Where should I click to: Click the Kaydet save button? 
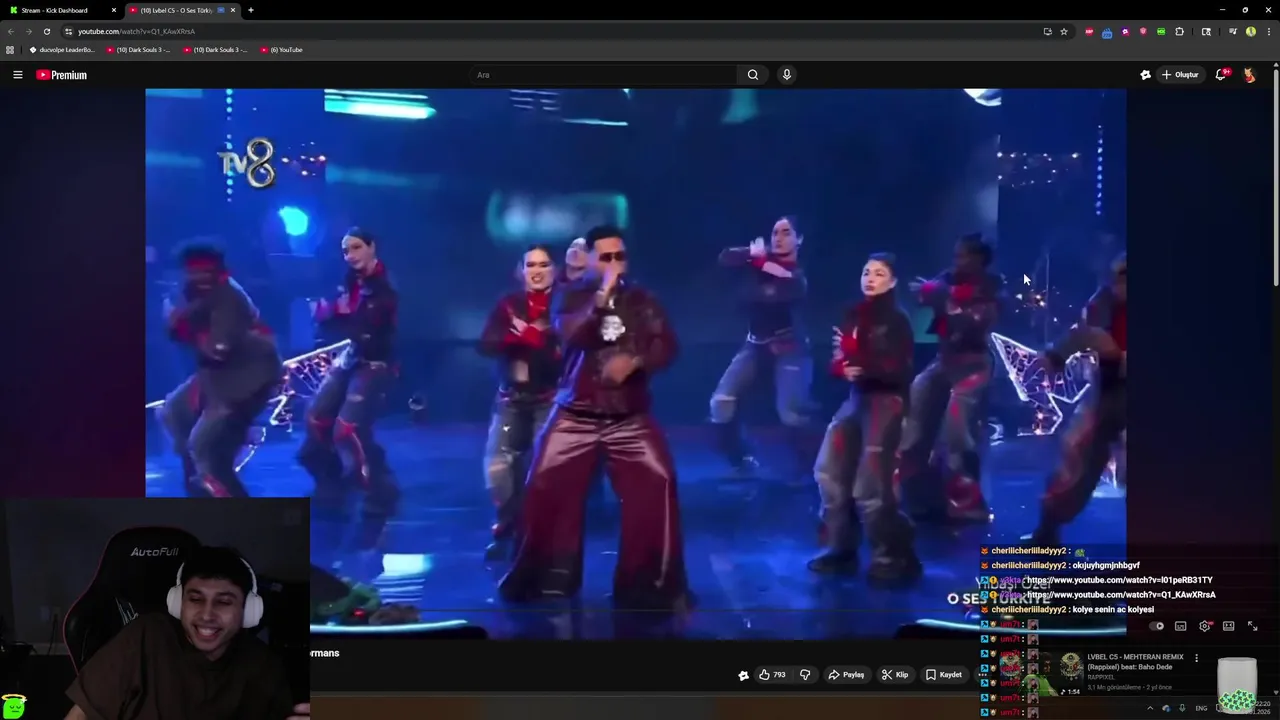(944, 675)
